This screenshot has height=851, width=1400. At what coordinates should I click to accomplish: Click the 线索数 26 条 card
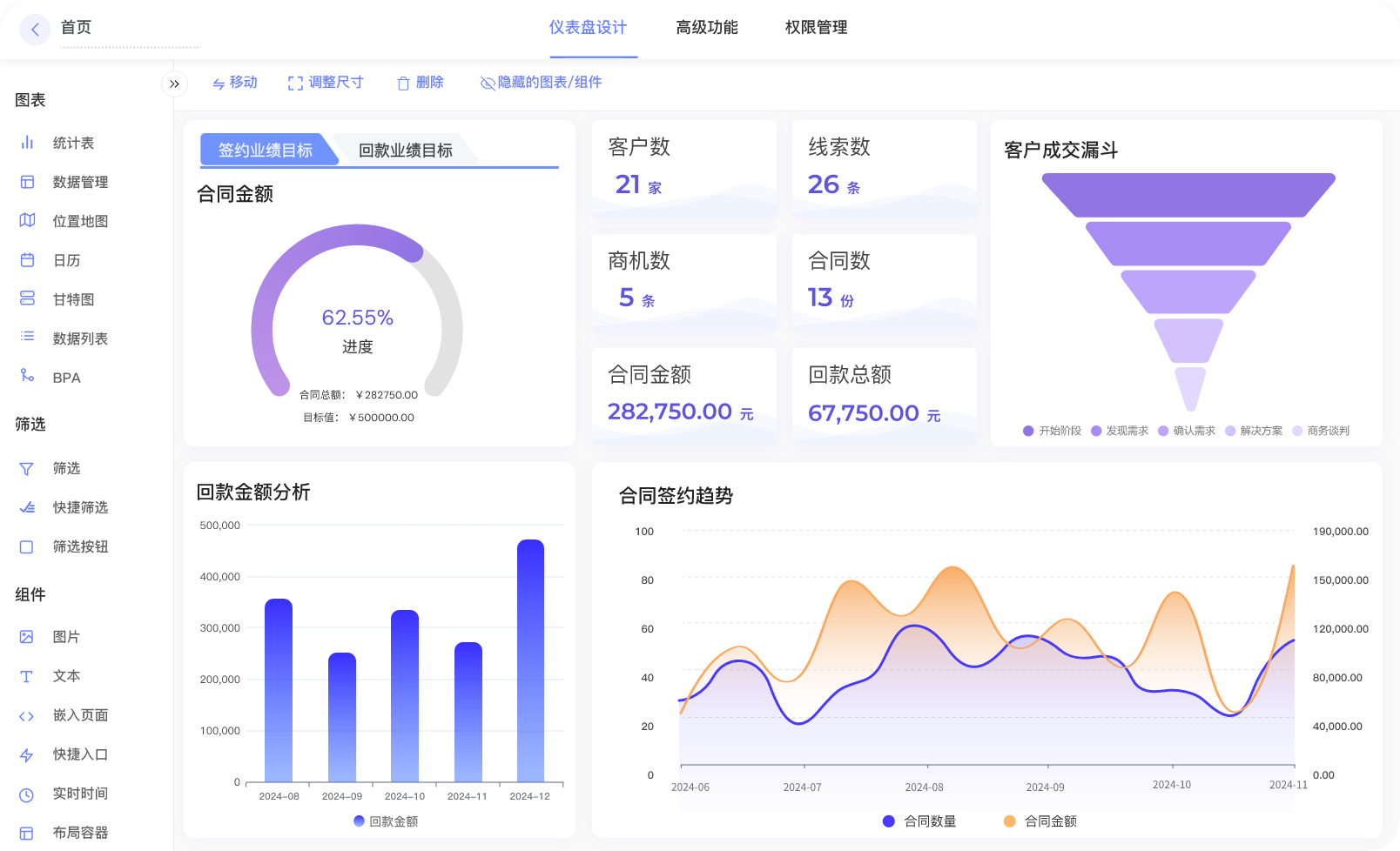(885, 170)
